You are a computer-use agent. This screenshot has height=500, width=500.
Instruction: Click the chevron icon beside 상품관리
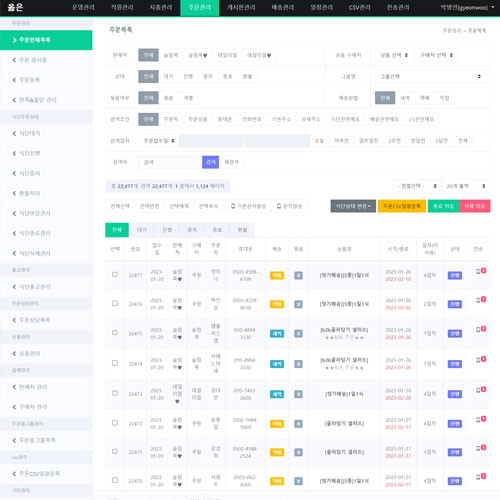14,353
